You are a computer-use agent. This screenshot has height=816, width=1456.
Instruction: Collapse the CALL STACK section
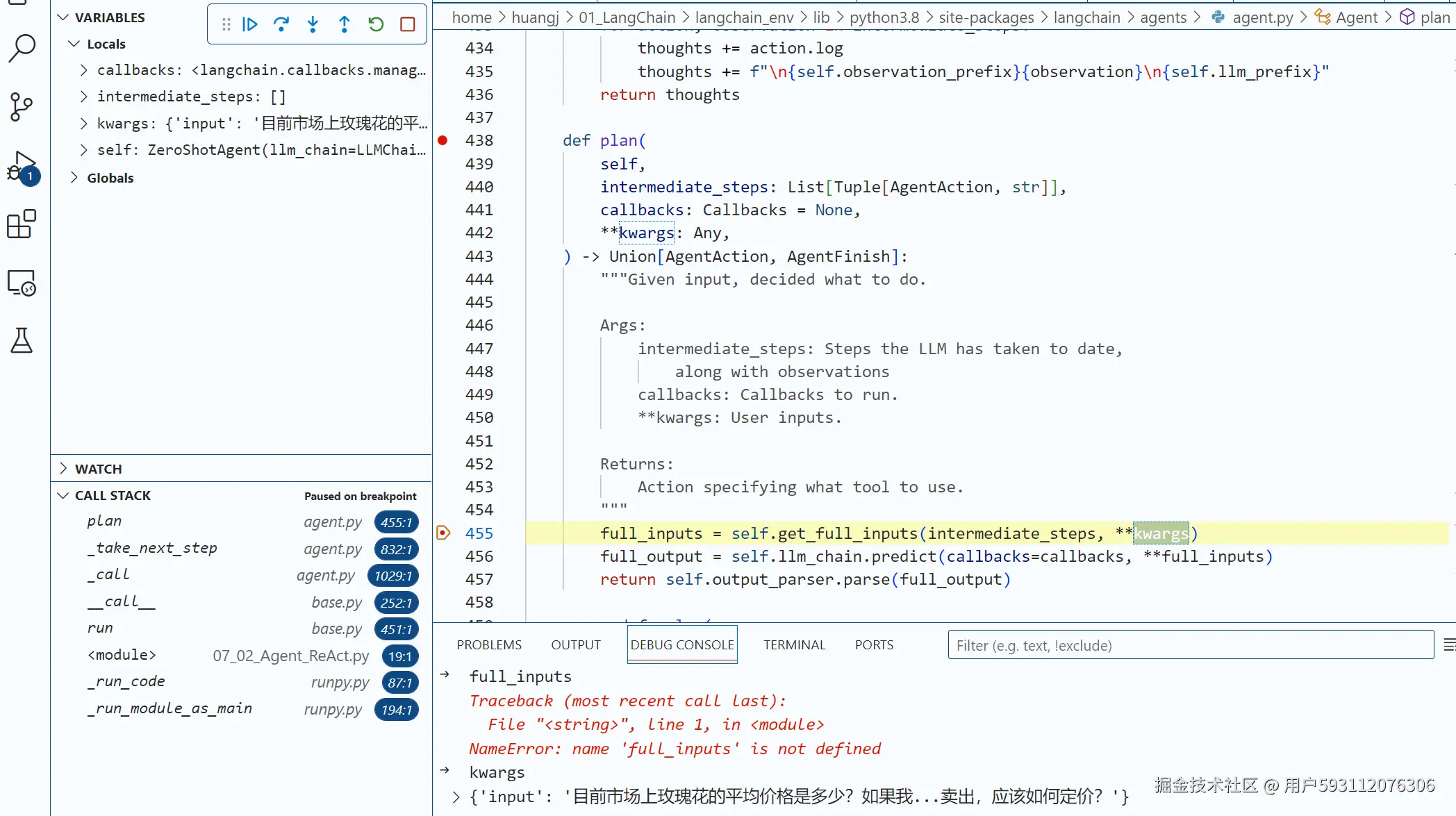click(63, 495)
